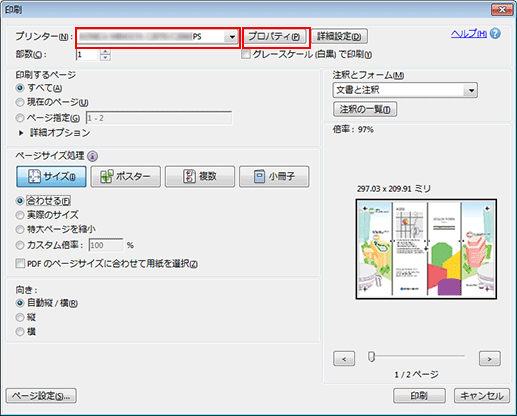
Task: Click the ページサイズ処理 info icon
Action: tap(92, 156)
